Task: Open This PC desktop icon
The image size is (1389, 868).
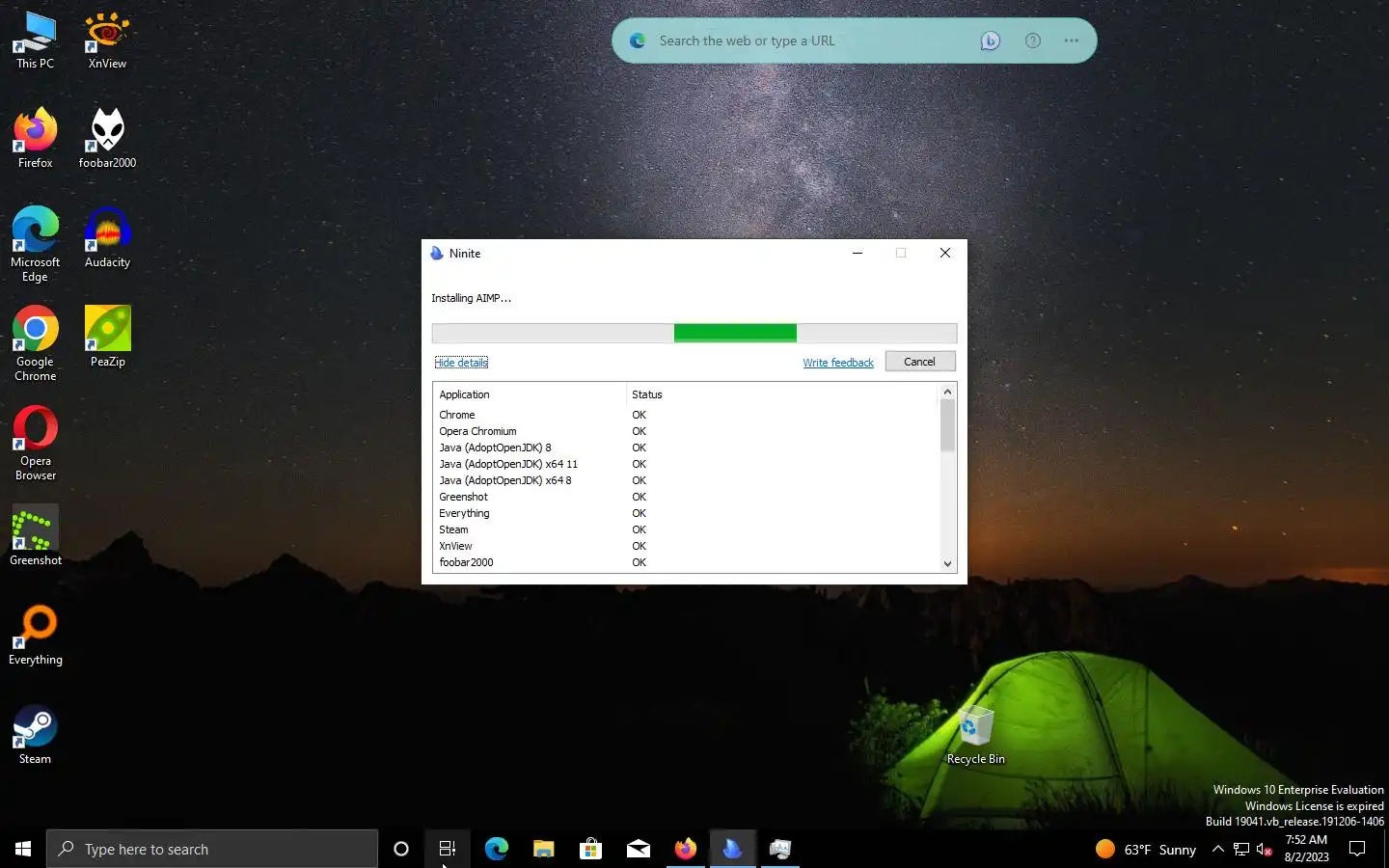Action: (35, 41)
